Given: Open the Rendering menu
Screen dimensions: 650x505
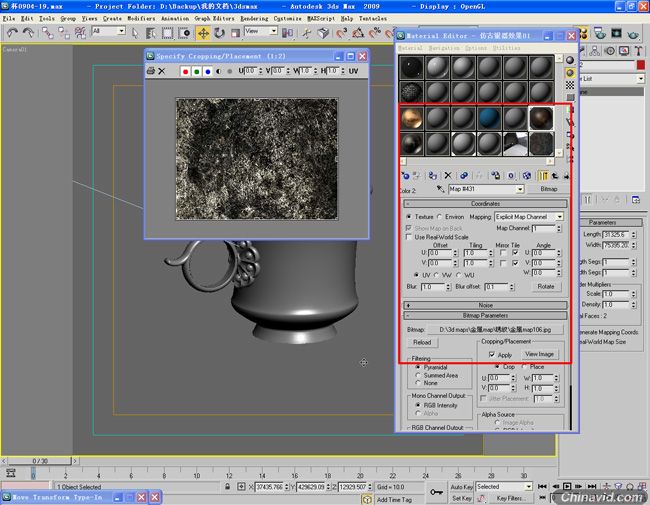Looking at the screenshot, I should [254, 19].
